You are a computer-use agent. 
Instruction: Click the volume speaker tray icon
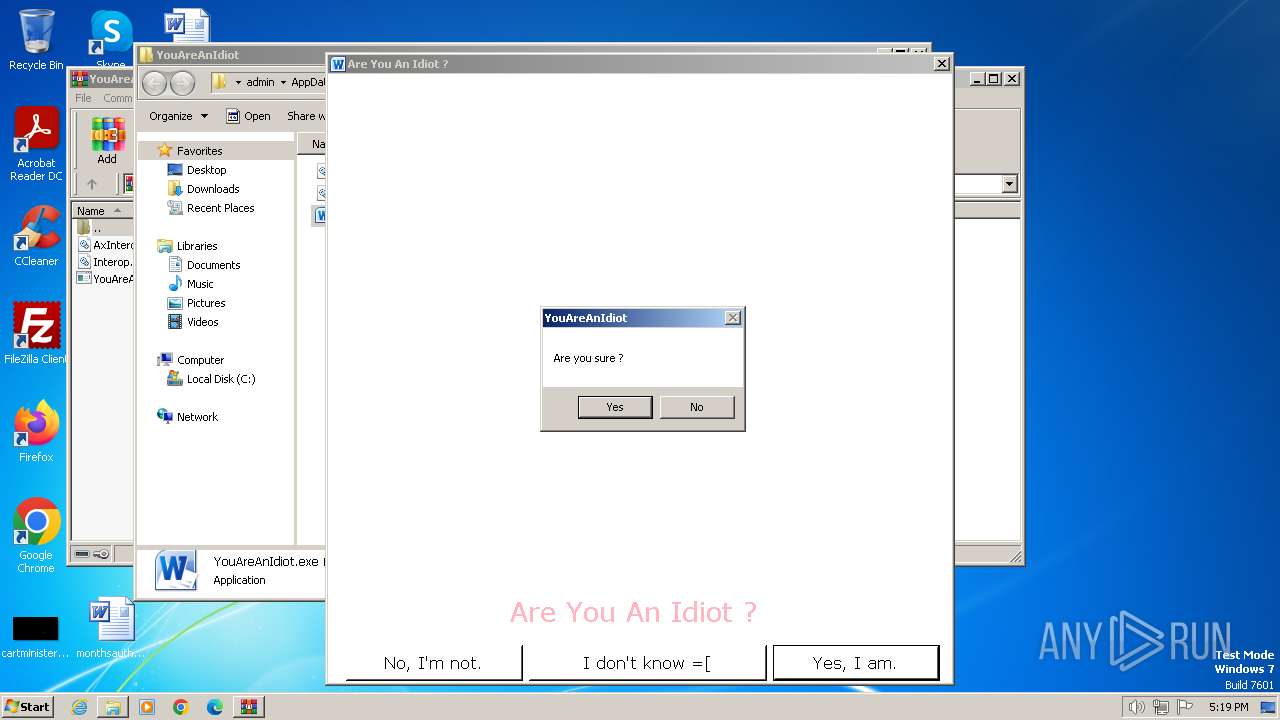[1137, 707]
